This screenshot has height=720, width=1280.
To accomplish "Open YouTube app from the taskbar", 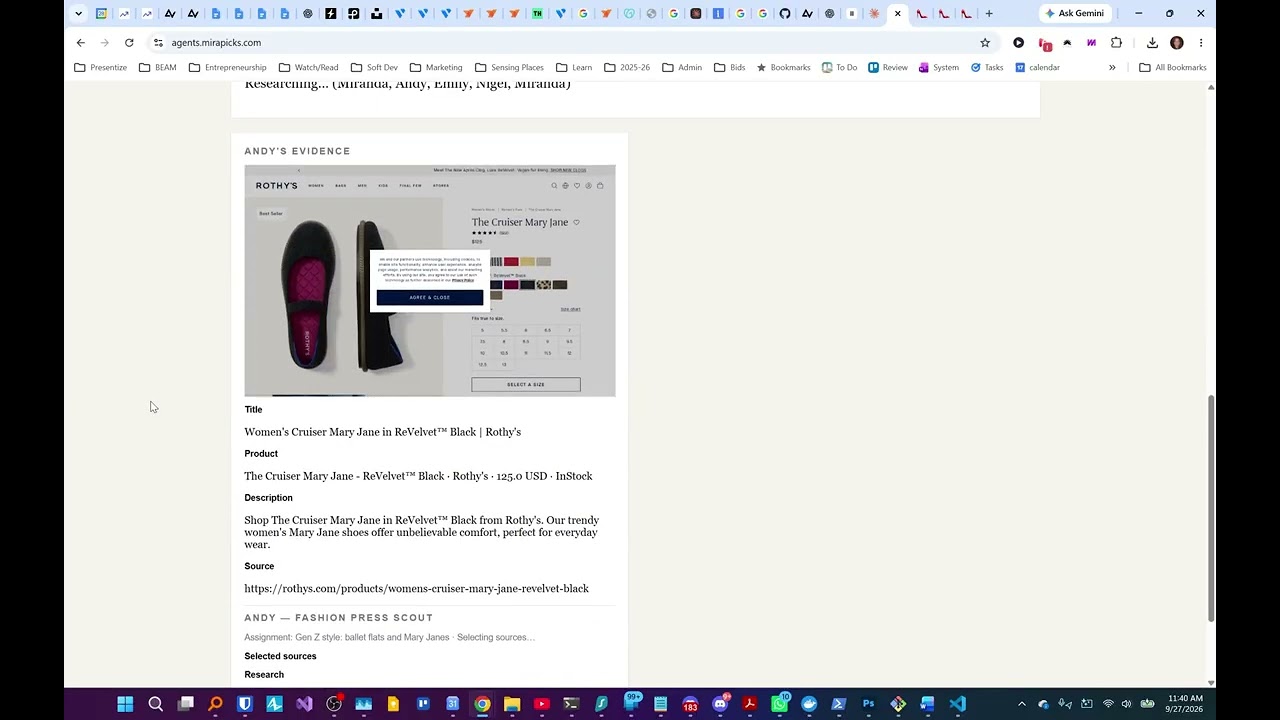I will 542,704.
